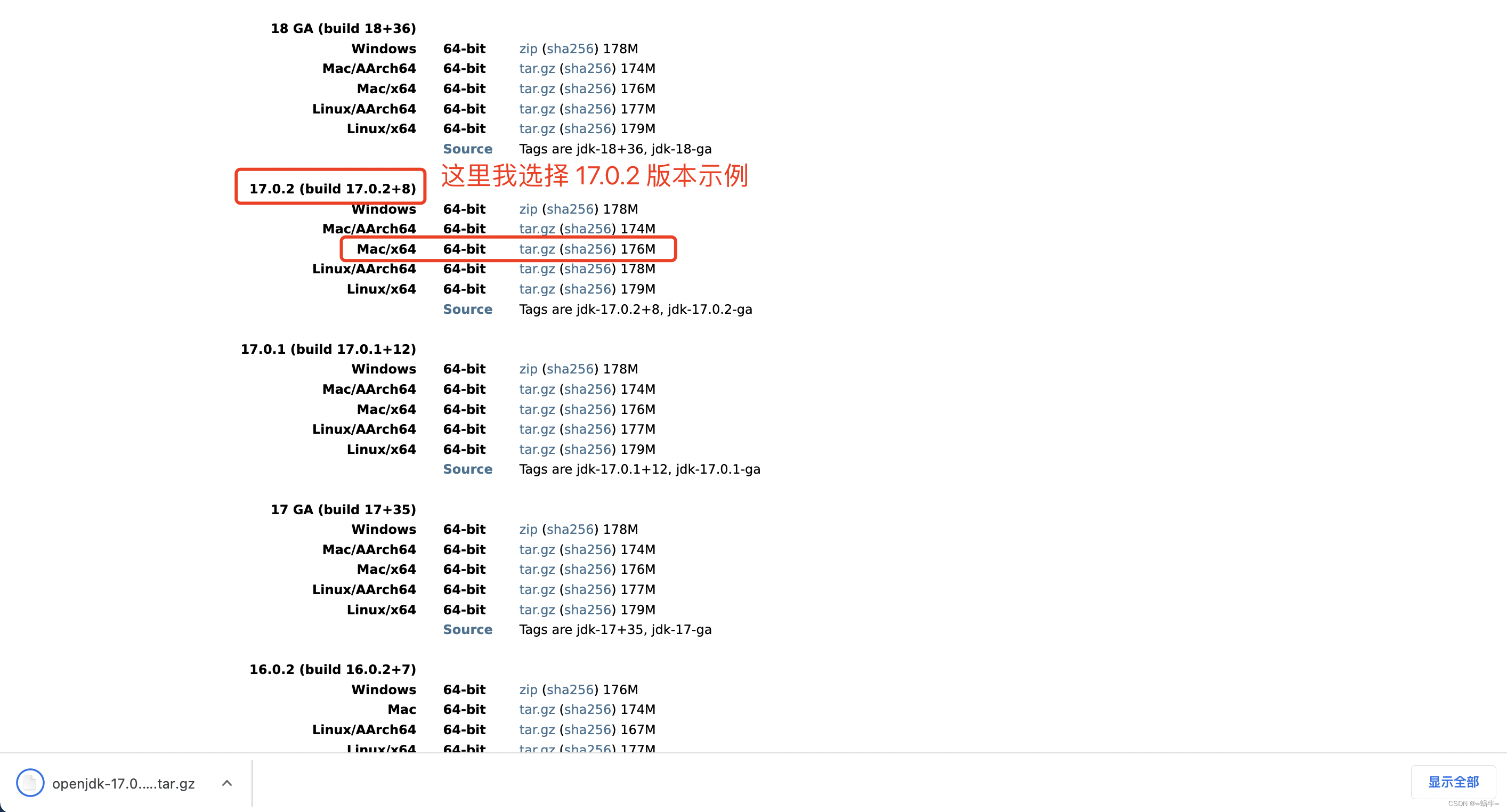The height and width of the screenshot is (812, 1507).
Task: Download 17.0.2 Linux/x64 tar.gz
Action: [x=537, y=289]
